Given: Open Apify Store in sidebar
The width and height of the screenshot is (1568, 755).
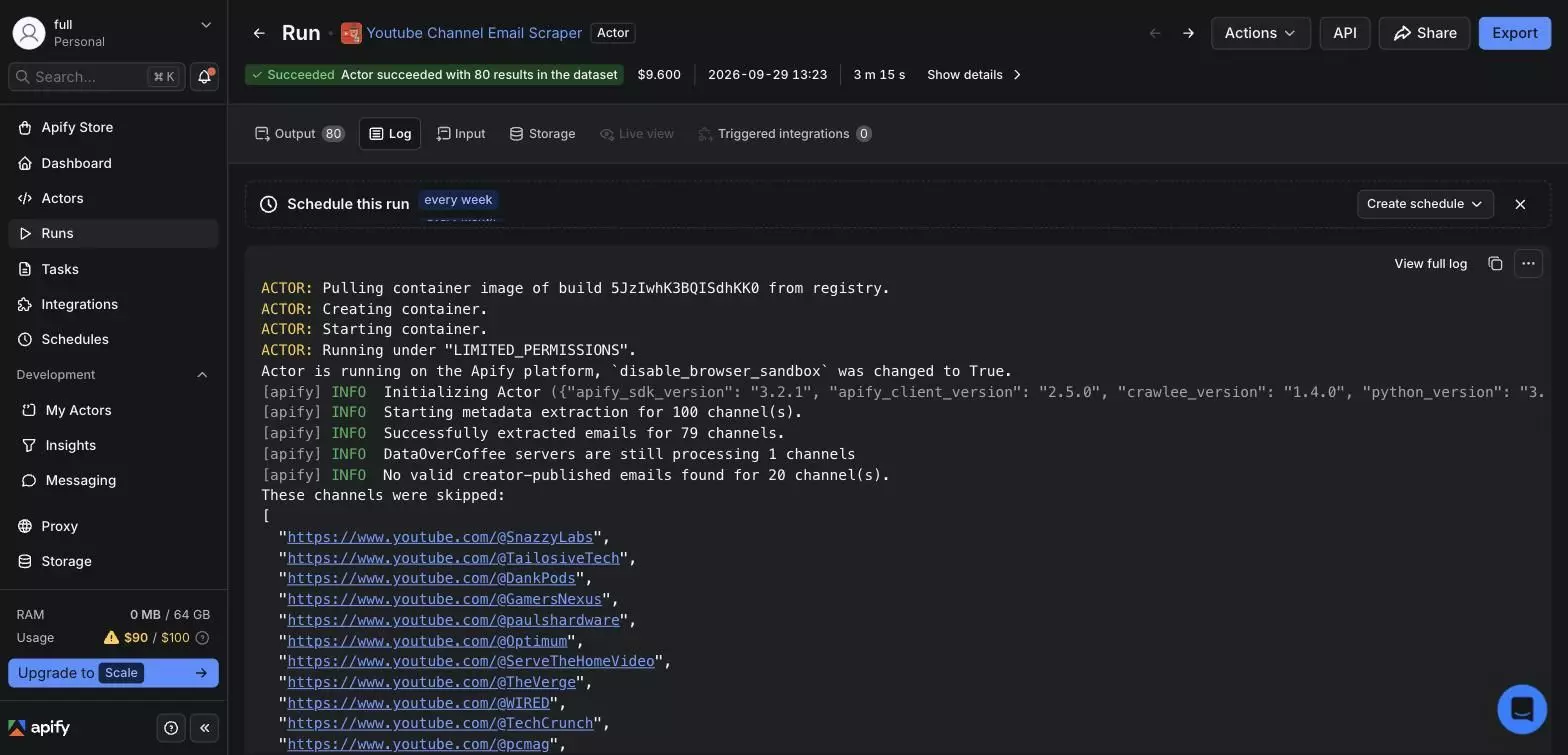Looking at the screenshot, I should tap(113, 128).
